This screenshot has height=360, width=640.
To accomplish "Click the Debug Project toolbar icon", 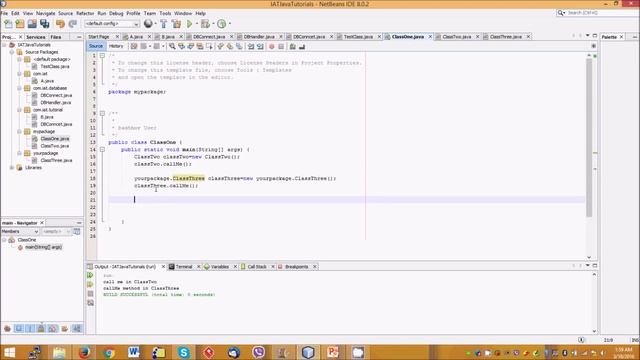I will point(205,24).
